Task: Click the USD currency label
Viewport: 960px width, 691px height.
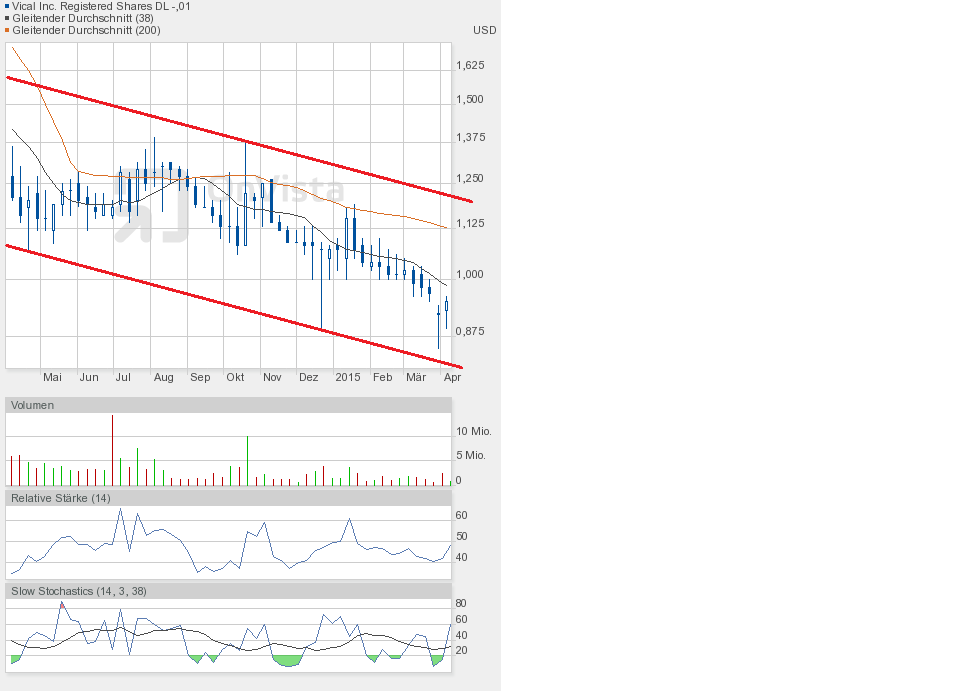Action: point(484,30)
